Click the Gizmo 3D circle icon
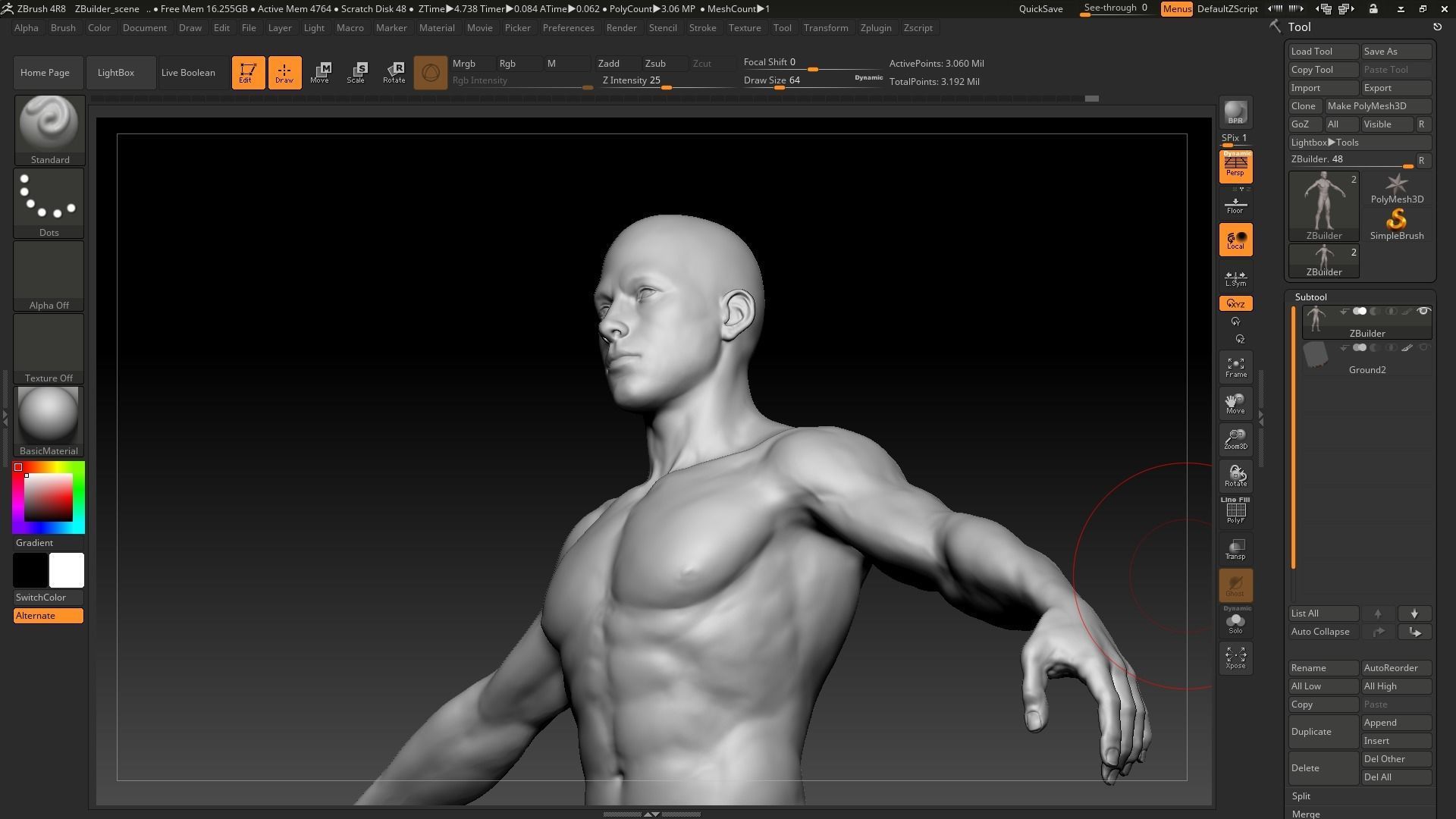This screenshot has width=1456, height=819. 430,73
